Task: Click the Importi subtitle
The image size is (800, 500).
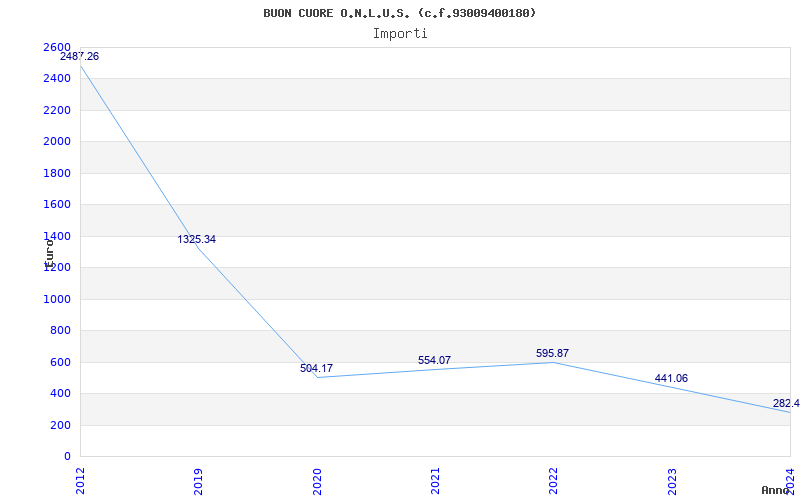Action: click(x=400, y=34)
